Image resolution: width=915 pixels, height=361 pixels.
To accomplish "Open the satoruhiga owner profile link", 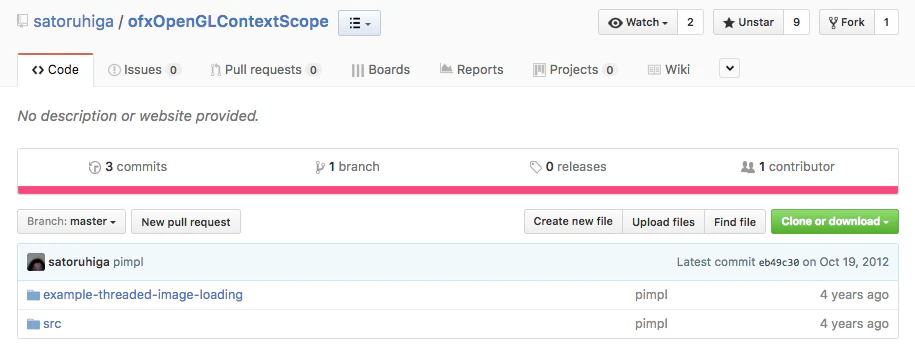I will point(73,22).
